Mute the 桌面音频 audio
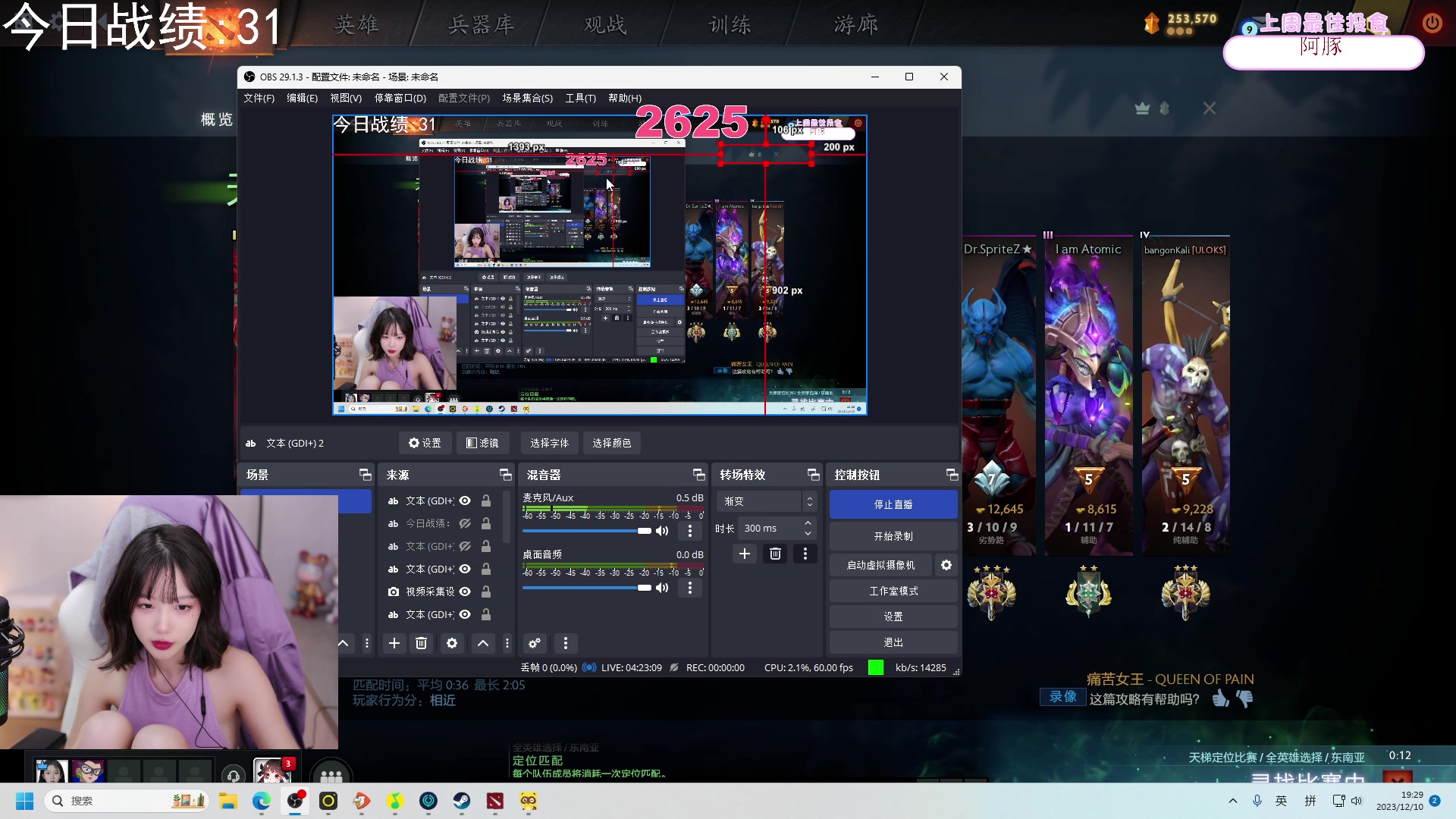Screen dimensions: 1456x819 point(662,588)
